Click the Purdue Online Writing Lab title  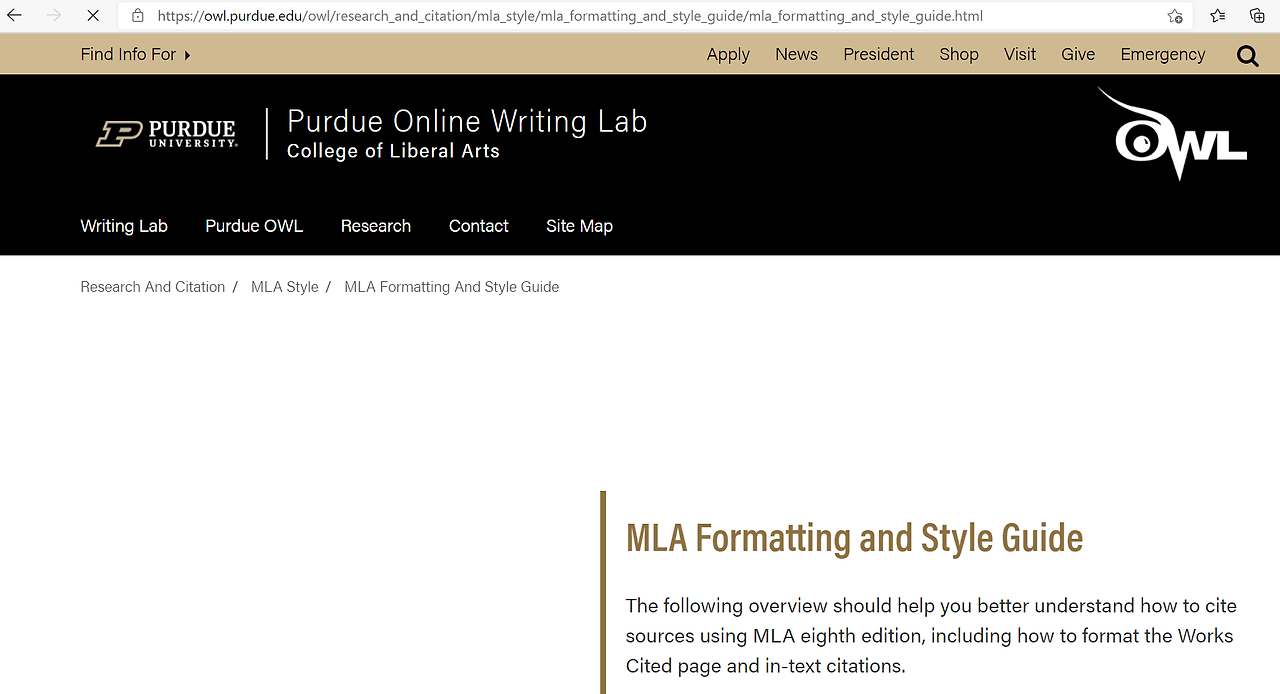pos(467,121)
